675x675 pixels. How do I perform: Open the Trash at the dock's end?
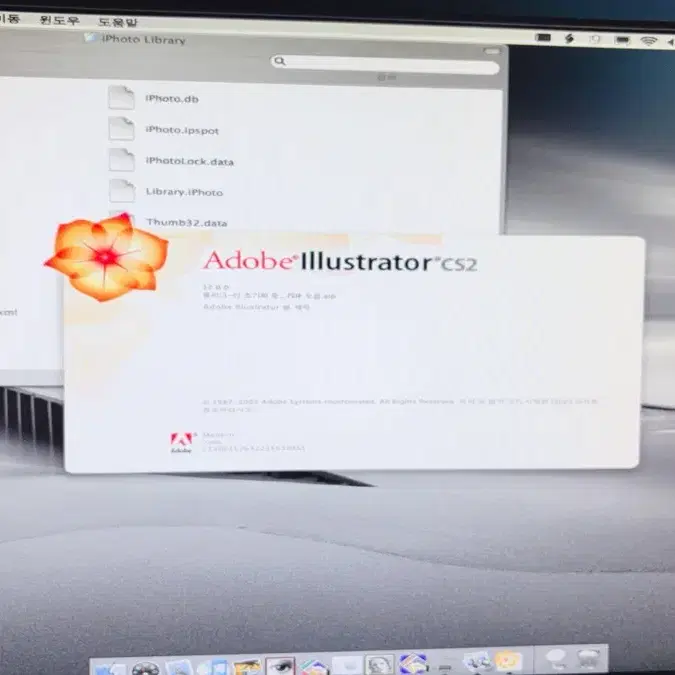(588, 658)
